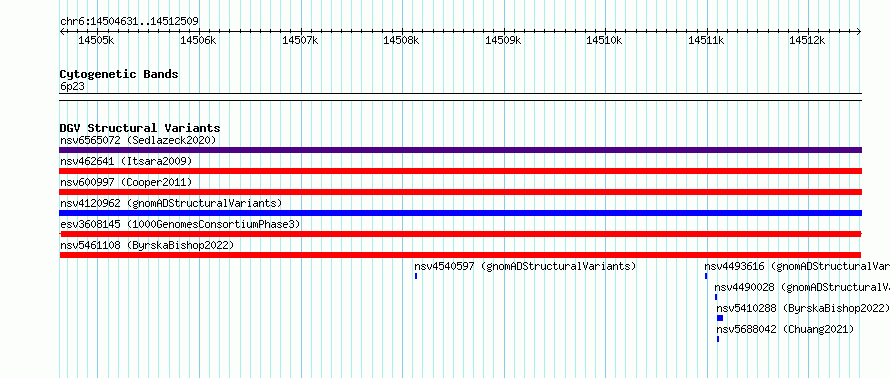Click the 14505k ruler label
The height and width of the screenshot is (378, 890).
point(96,40)
